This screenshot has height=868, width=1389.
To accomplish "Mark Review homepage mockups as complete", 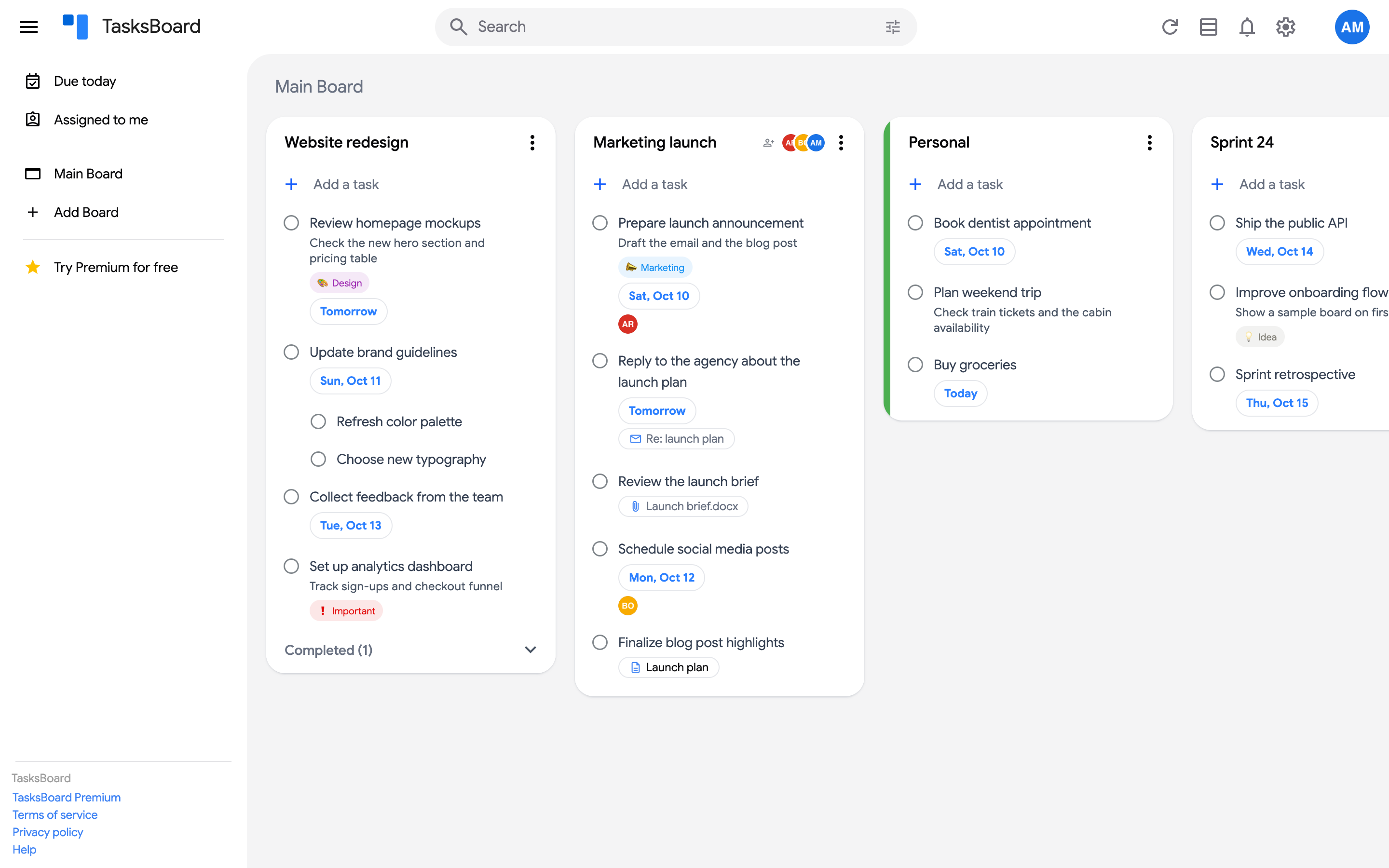I will [x=292, y=223].
